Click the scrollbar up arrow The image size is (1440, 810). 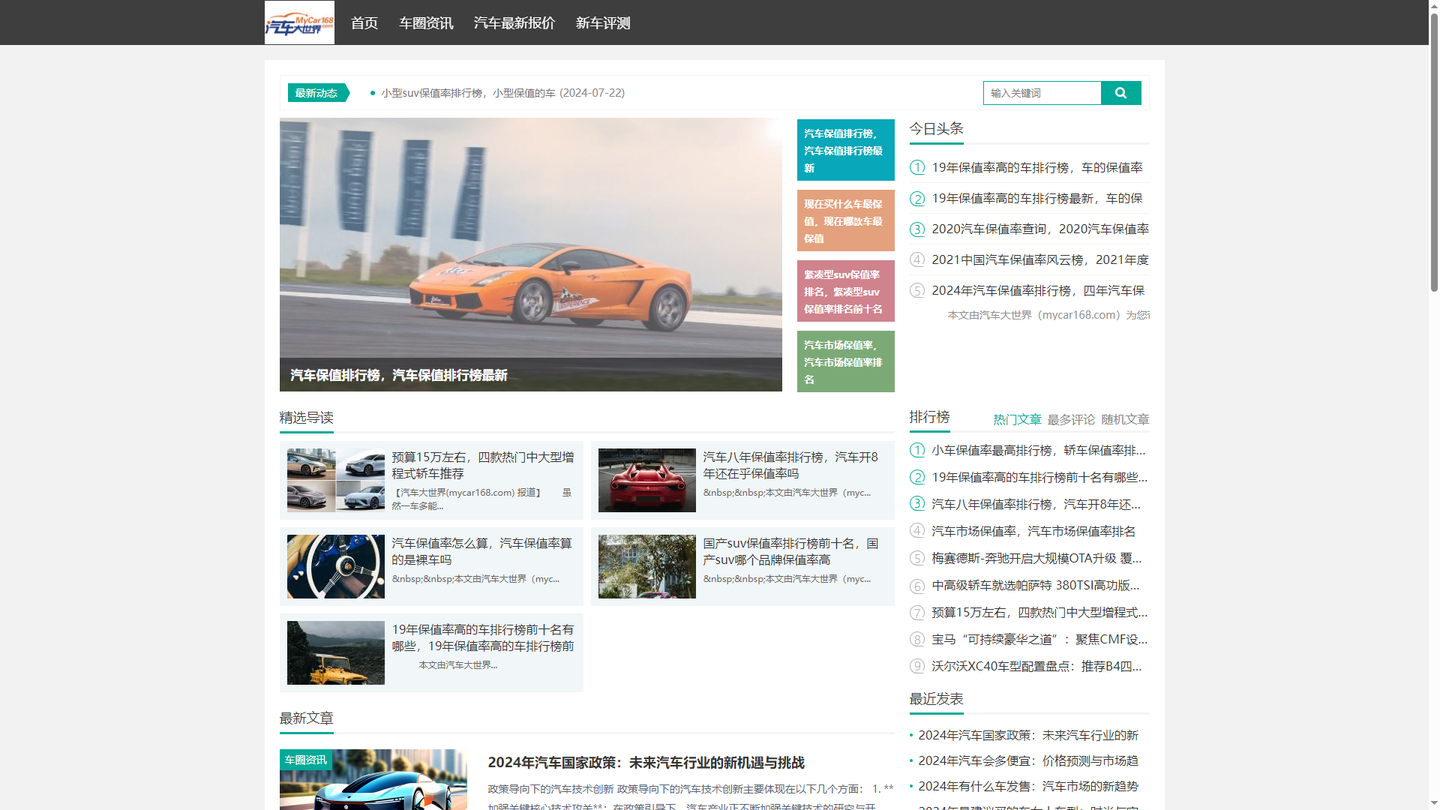[1434, 5]
